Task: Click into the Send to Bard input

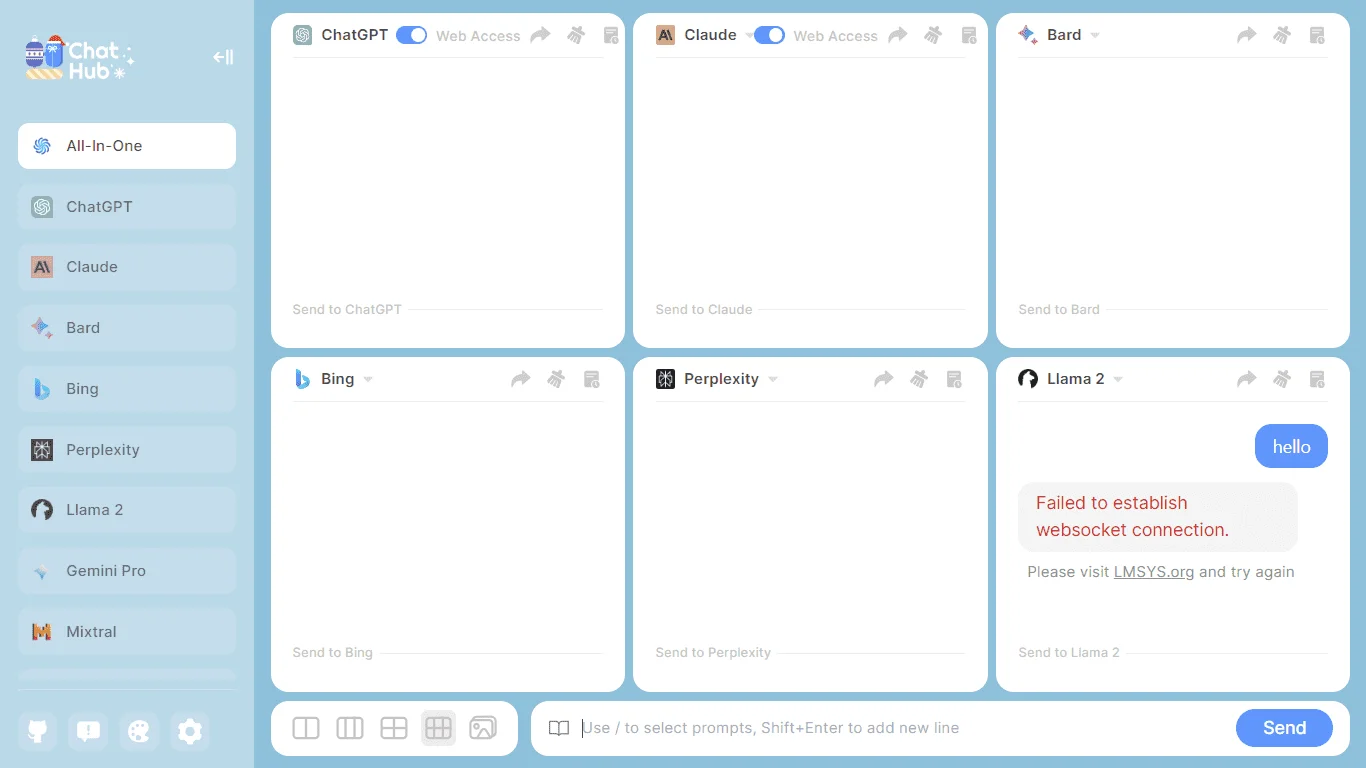Action: 1173,310
